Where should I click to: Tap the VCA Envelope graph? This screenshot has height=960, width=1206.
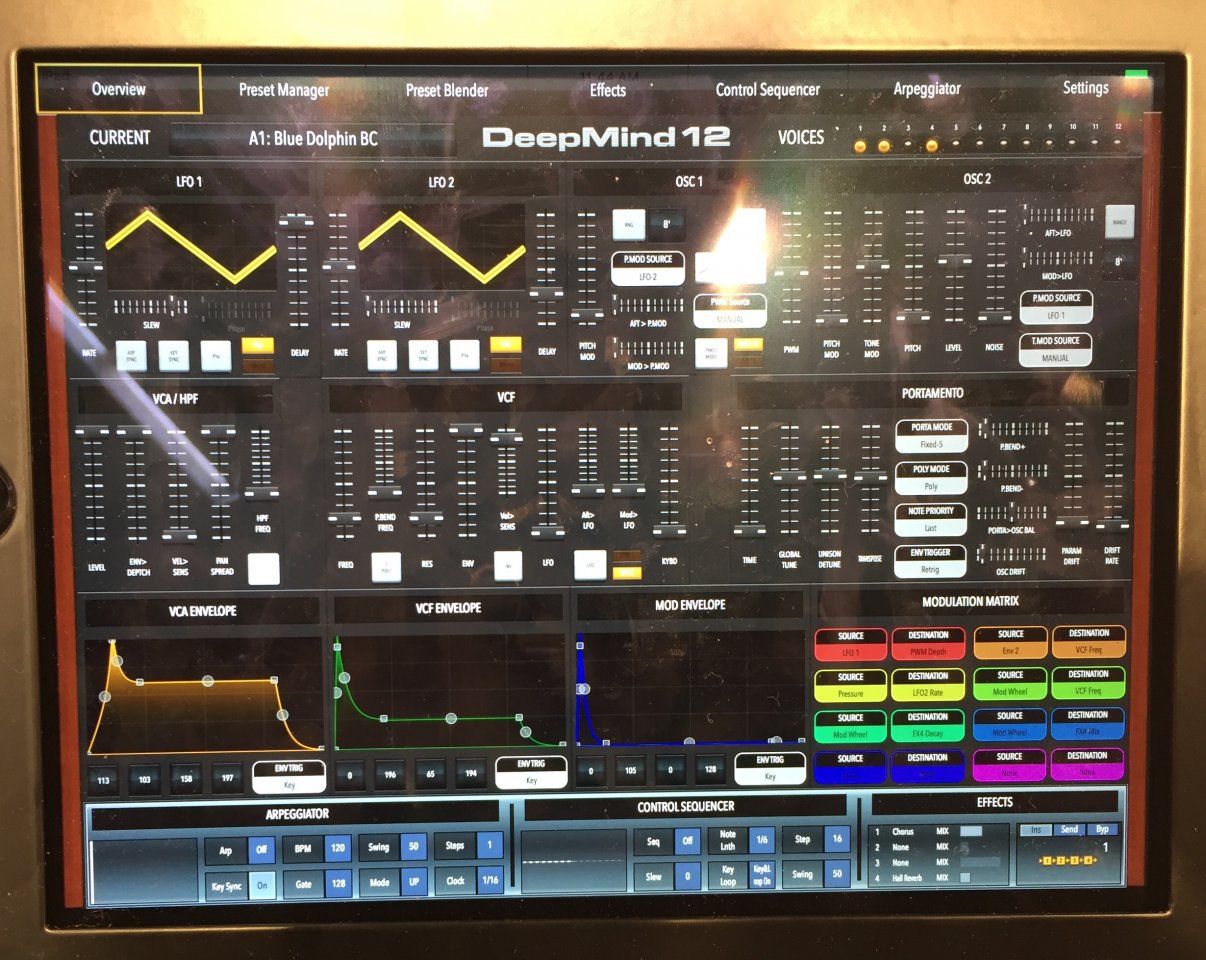[x=204, y=695]
